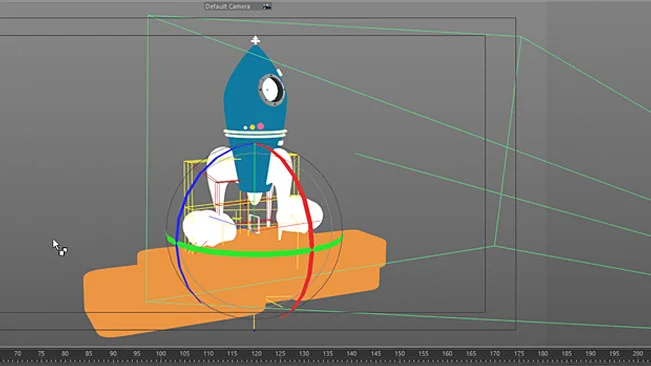Jump to frame 105 on the timeline ruler

[184, 354]
